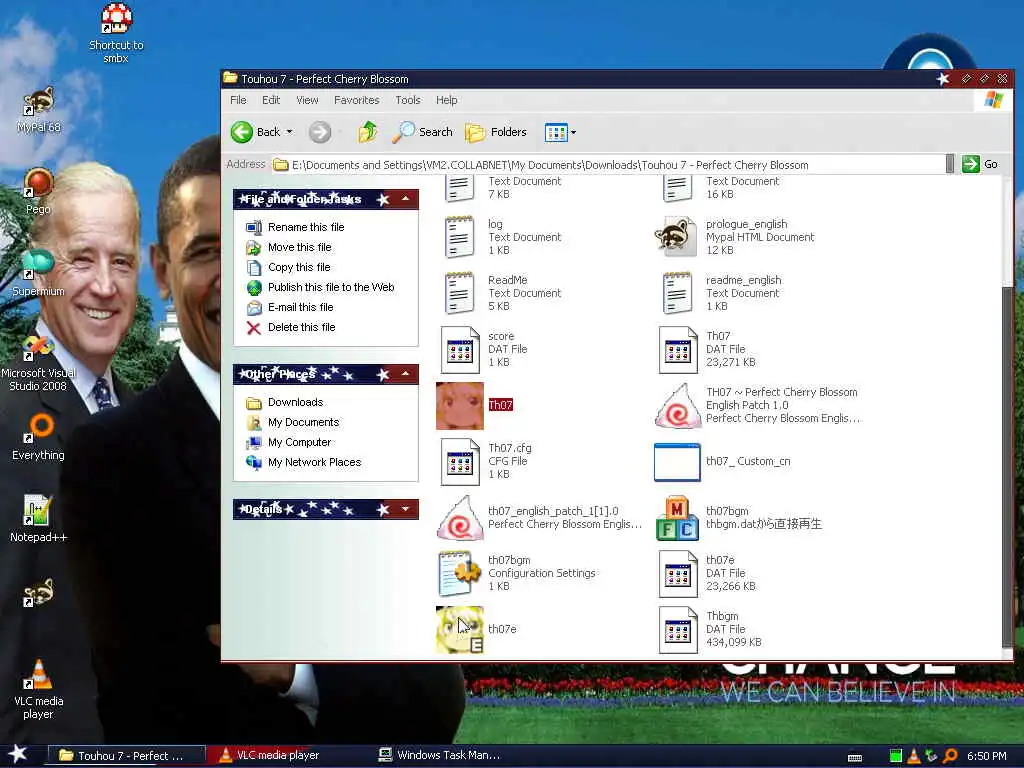Screen dimensions: 1024x768
Task: Click the Touhou 7 - Perfect taskbar button
Action: [x=127, y=756]
